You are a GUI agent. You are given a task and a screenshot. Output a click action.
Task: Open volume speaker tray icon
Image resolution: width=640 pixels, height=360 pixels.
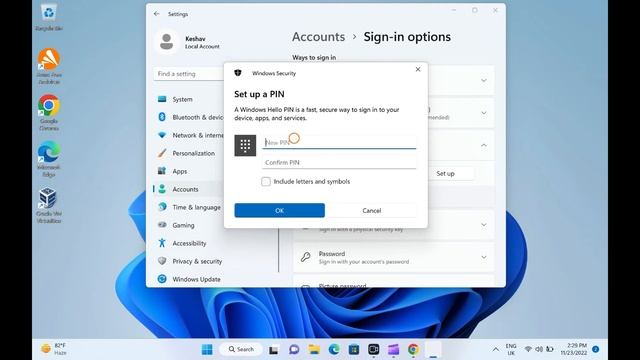[539, 349]
